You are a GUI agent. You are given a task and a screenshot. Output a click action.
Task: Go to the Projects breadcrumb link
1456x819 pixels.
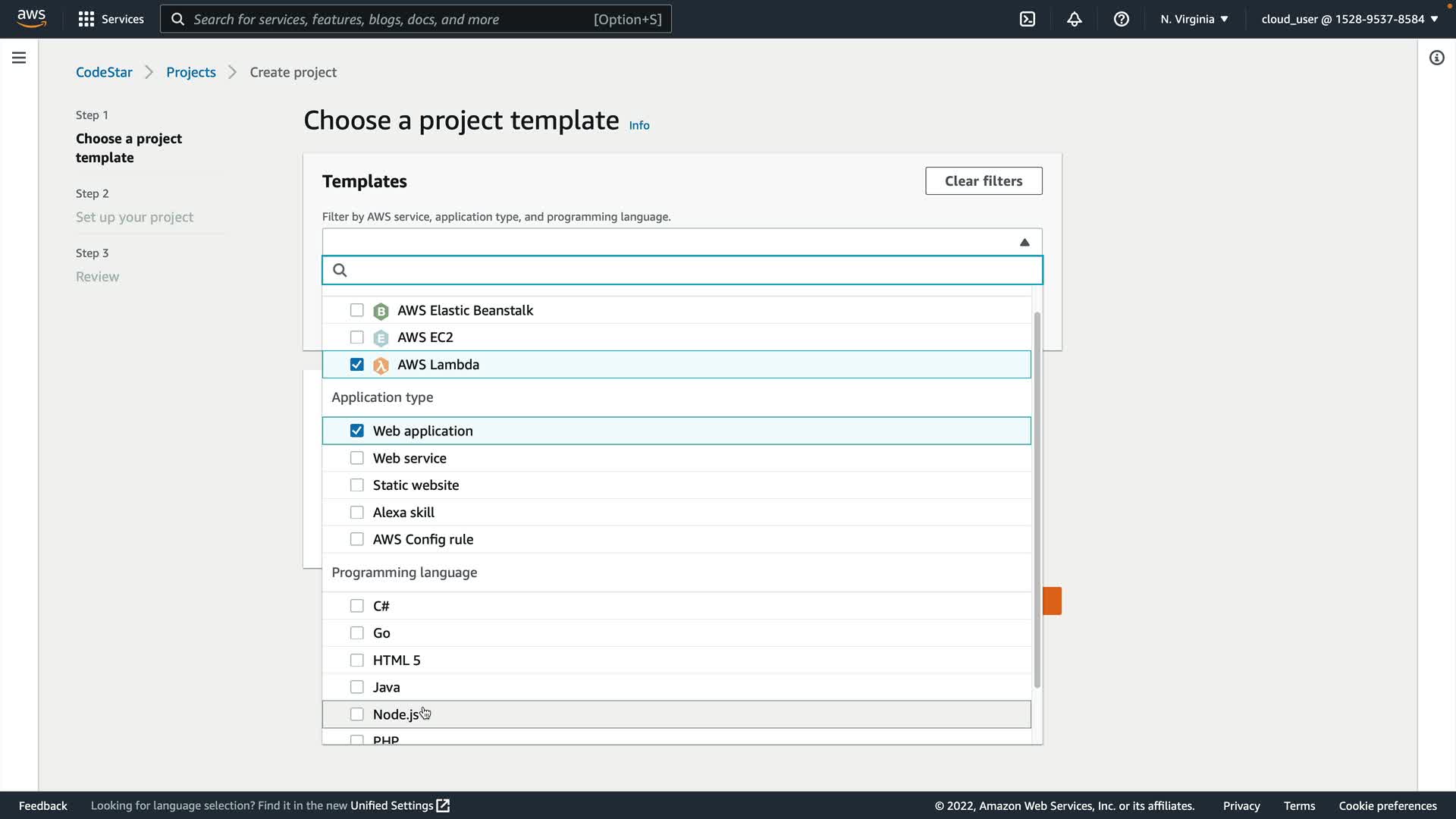pos(191,72)
